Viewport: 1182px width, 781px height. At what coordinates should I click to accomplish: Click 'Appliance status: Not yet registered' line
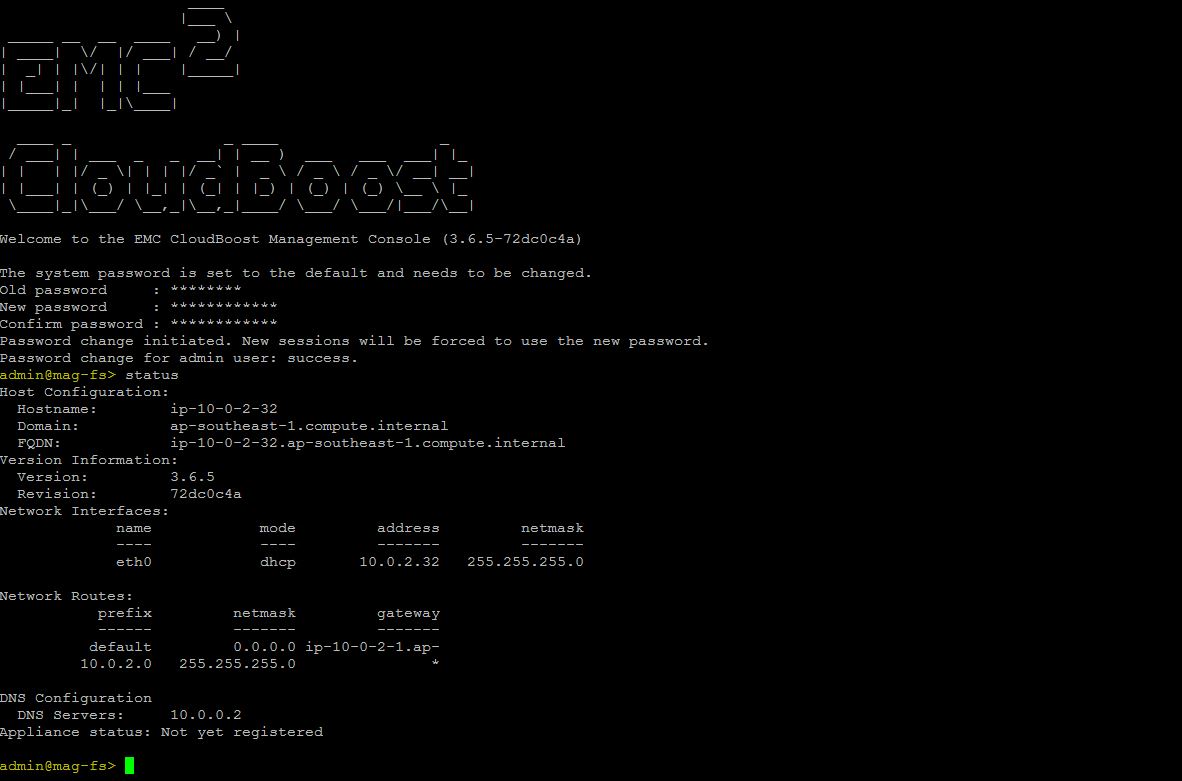[x=161, y=732]
